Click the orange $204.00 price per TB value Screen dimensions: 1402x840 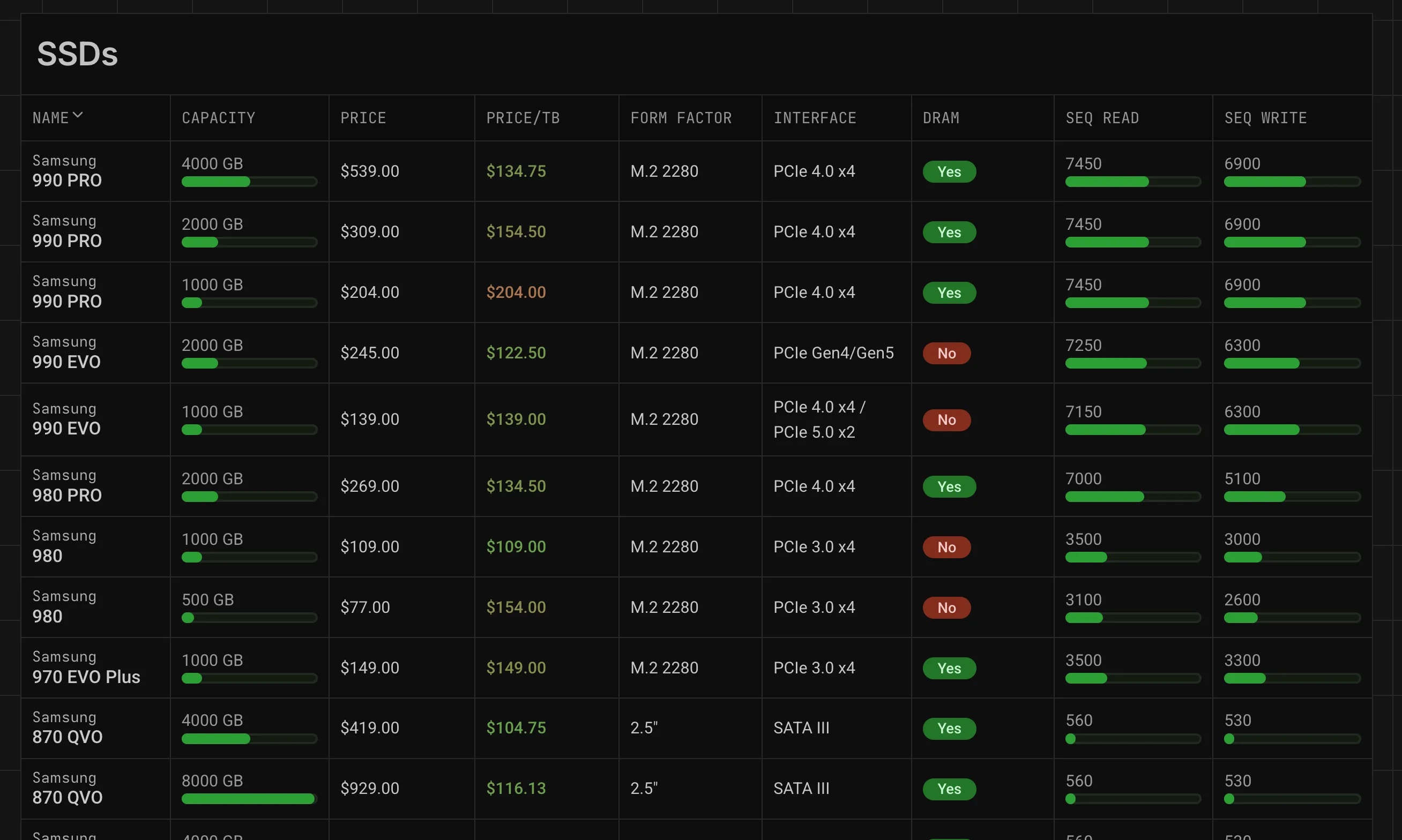click(516, 292)
